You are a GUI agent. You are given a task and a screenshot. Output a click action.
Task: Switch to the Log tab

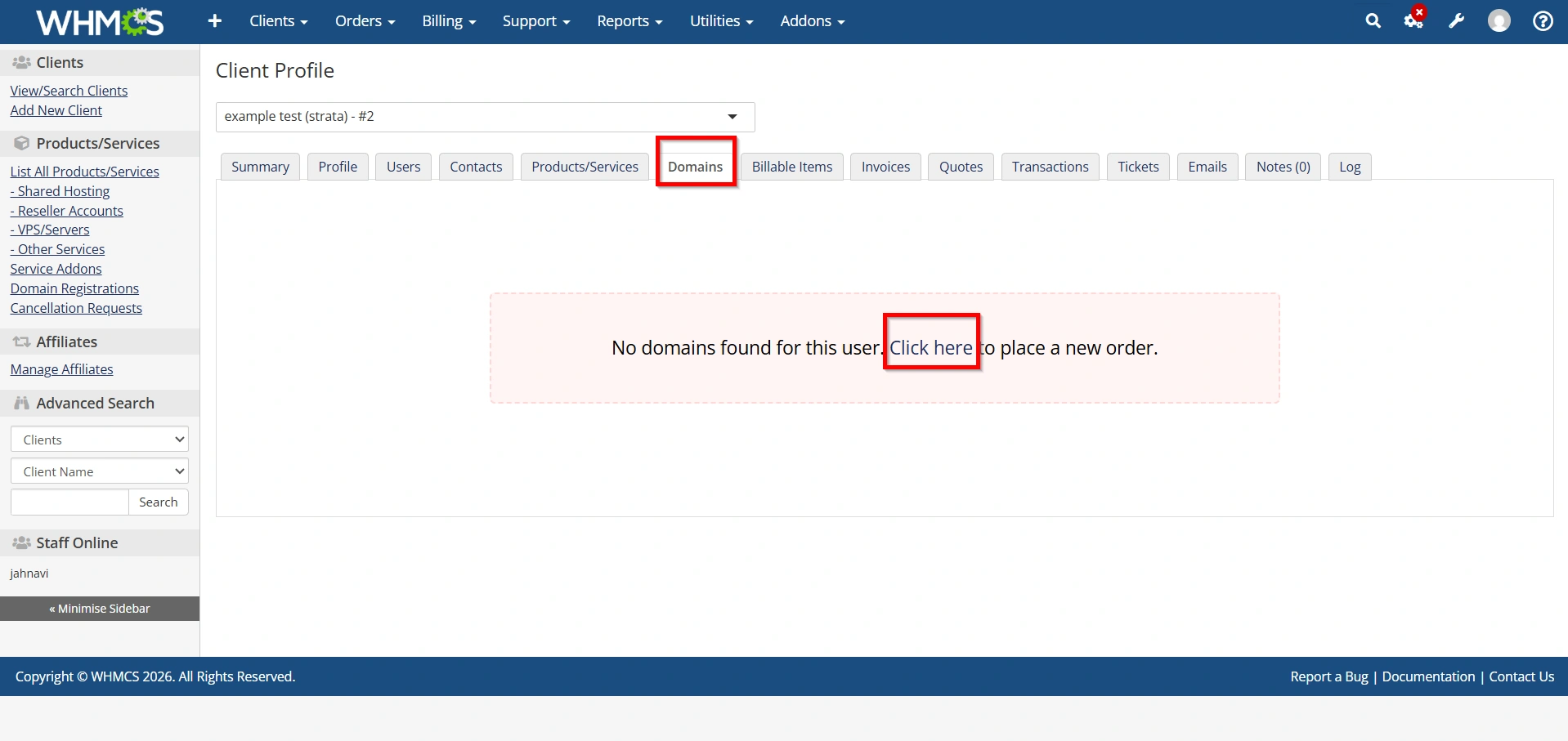(1350, 167)
